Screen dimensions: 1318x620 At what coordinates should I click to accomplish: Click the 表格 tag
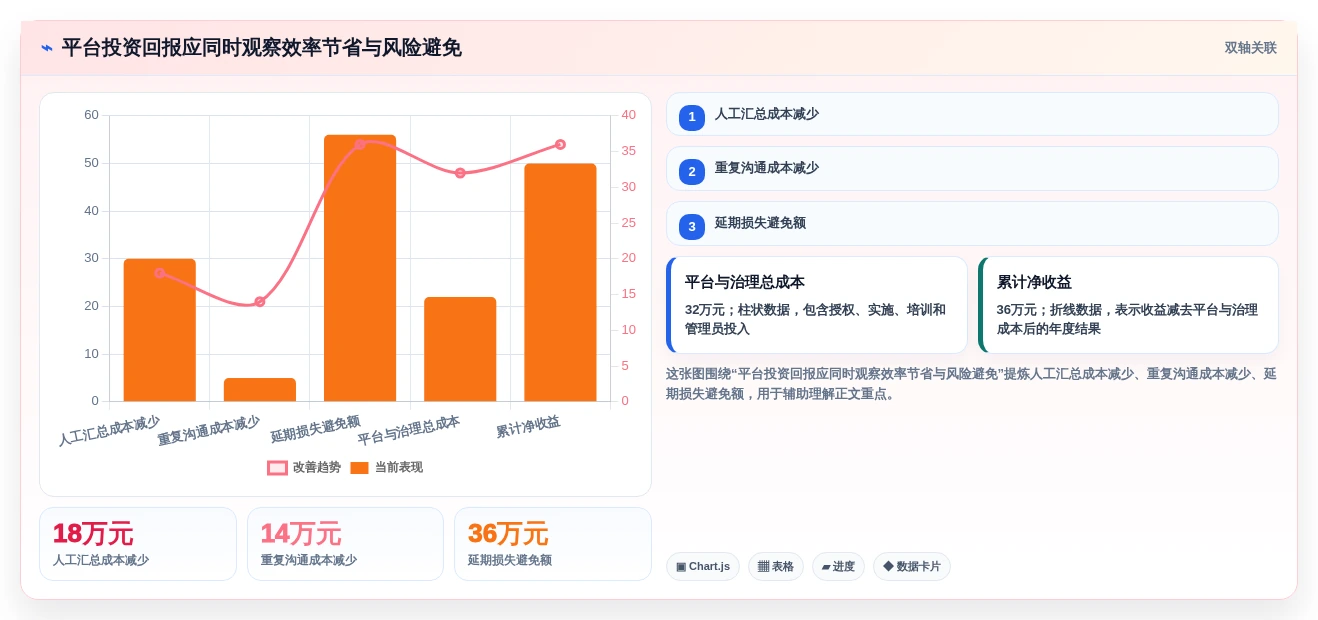[x=776, y=567]
